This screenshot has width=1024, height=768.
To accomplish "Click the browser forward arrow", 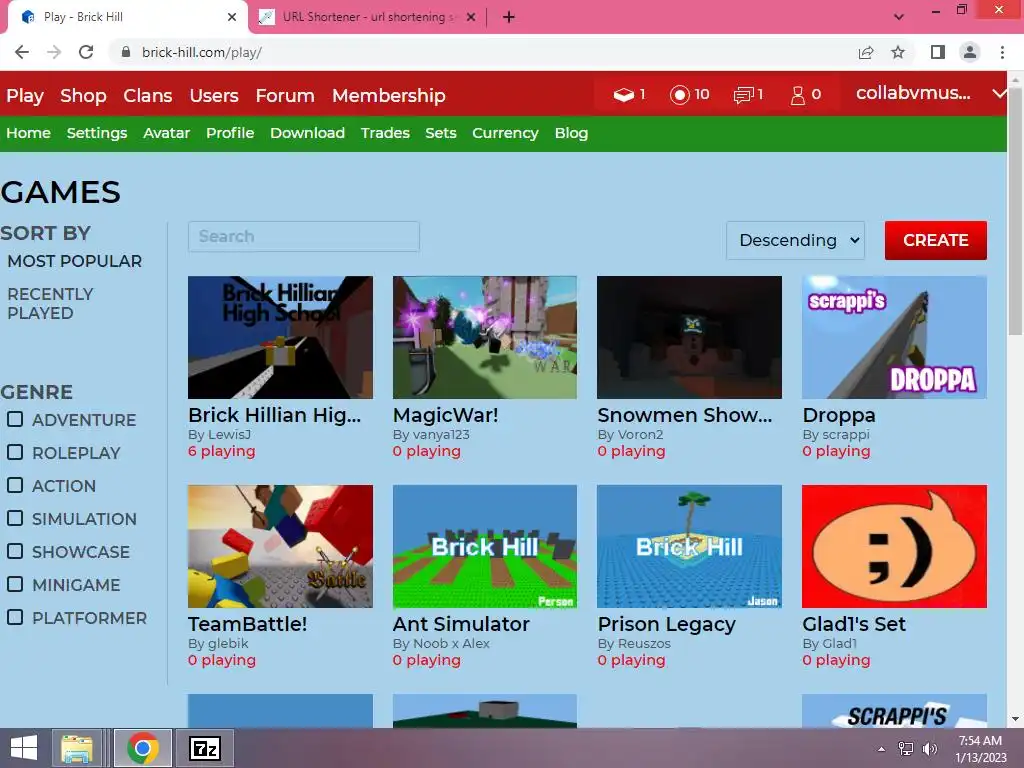I will pyautogui.click(x=54, y=52).
